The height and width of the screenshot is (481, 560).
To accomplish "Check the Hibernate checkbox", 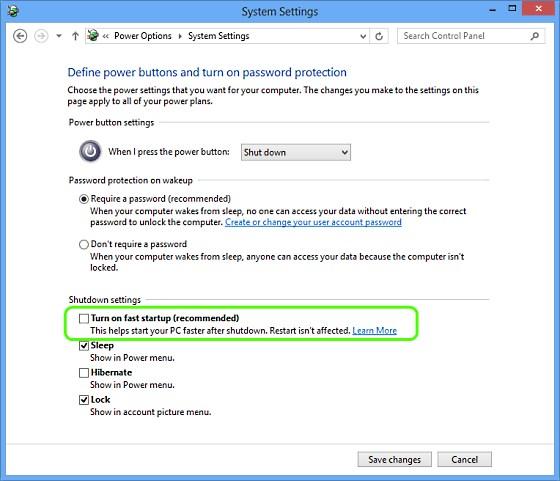I will click(84, 373).
